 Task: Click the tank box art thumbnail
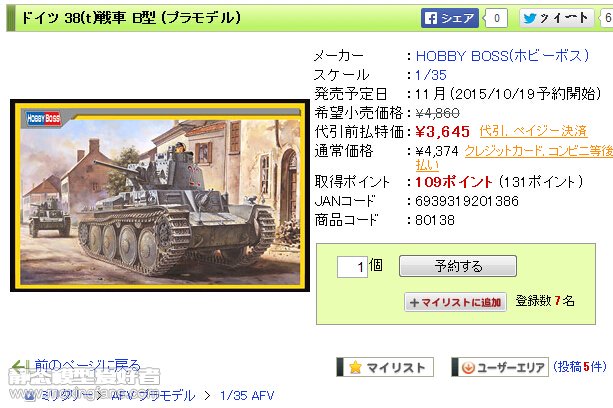160,195
